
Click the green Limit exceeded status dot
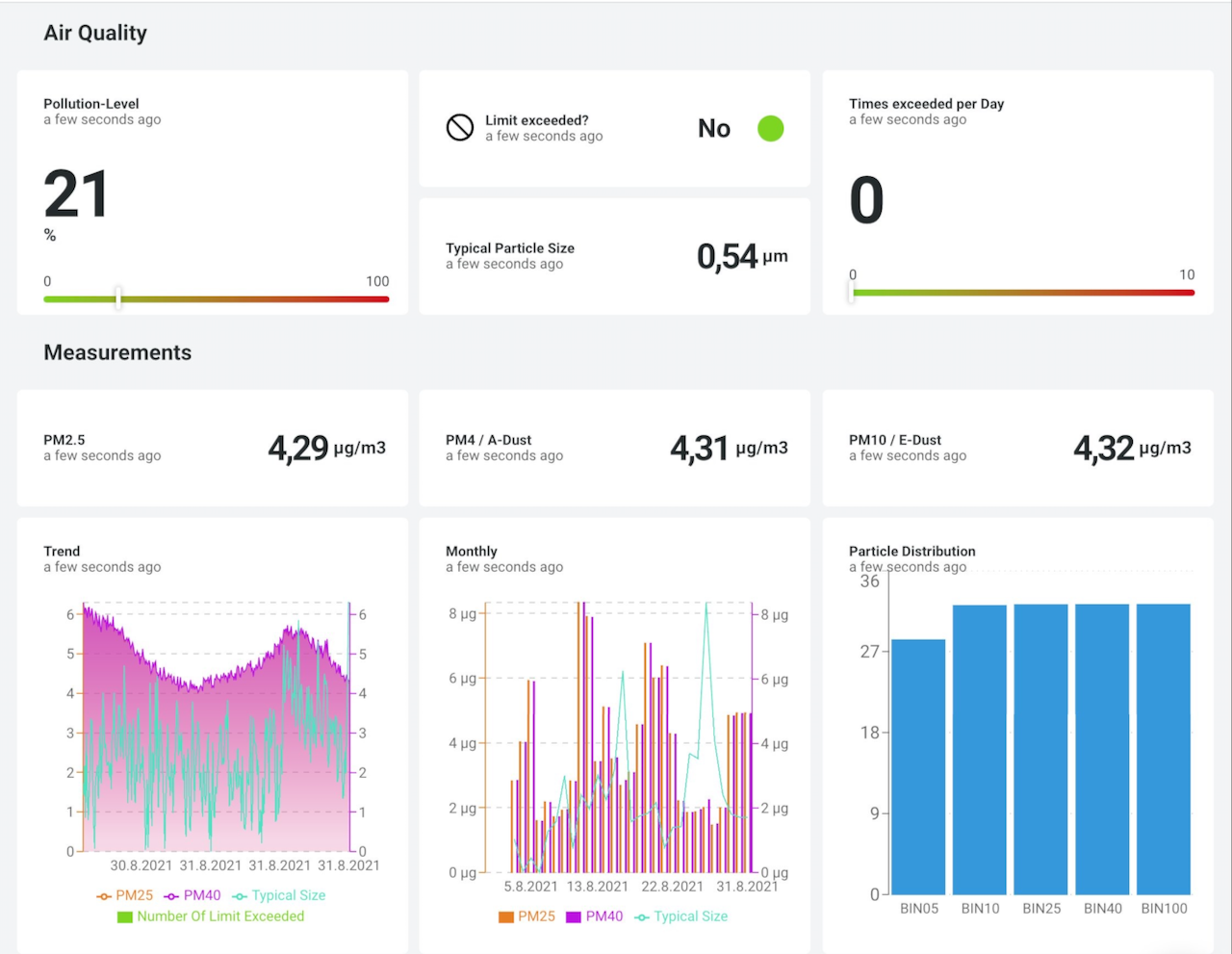pyautogui.click(x=770, y=128)
